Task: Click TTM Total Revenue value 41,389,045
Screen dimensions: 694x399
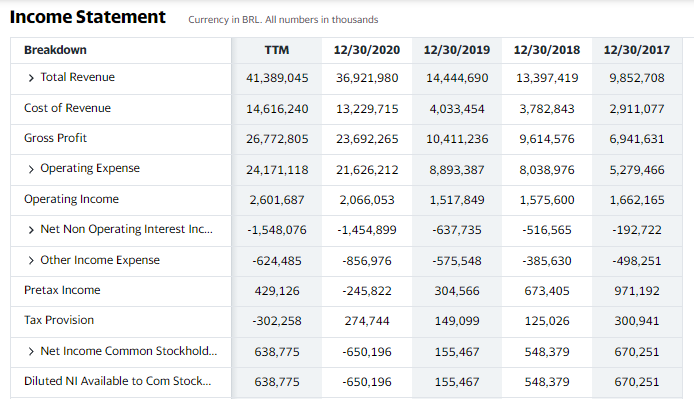Action: 277,78
